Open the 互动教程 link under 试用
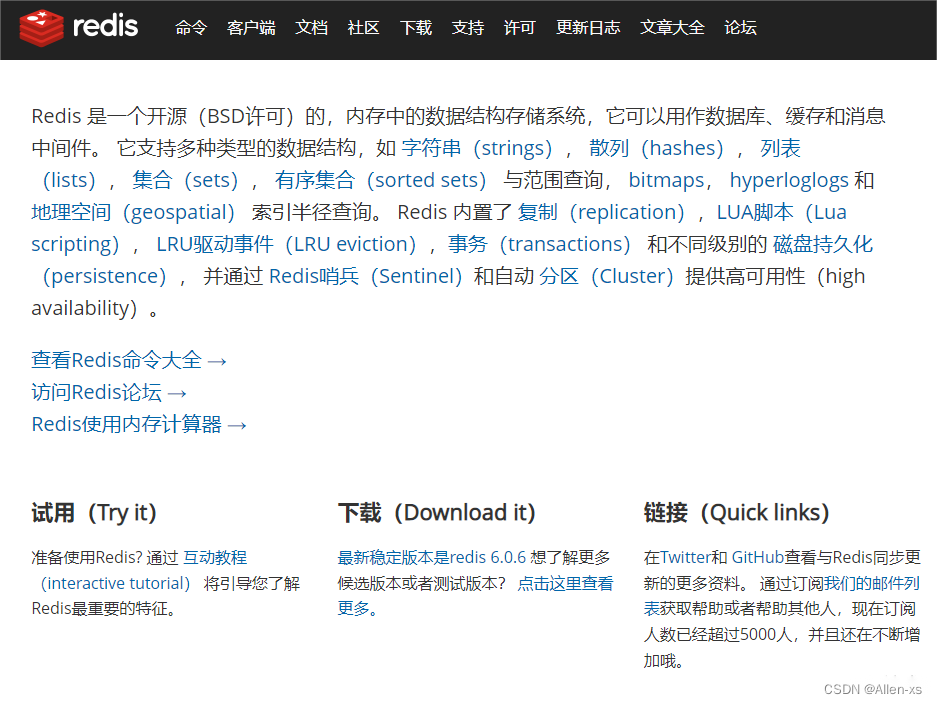 coord(215,557)
